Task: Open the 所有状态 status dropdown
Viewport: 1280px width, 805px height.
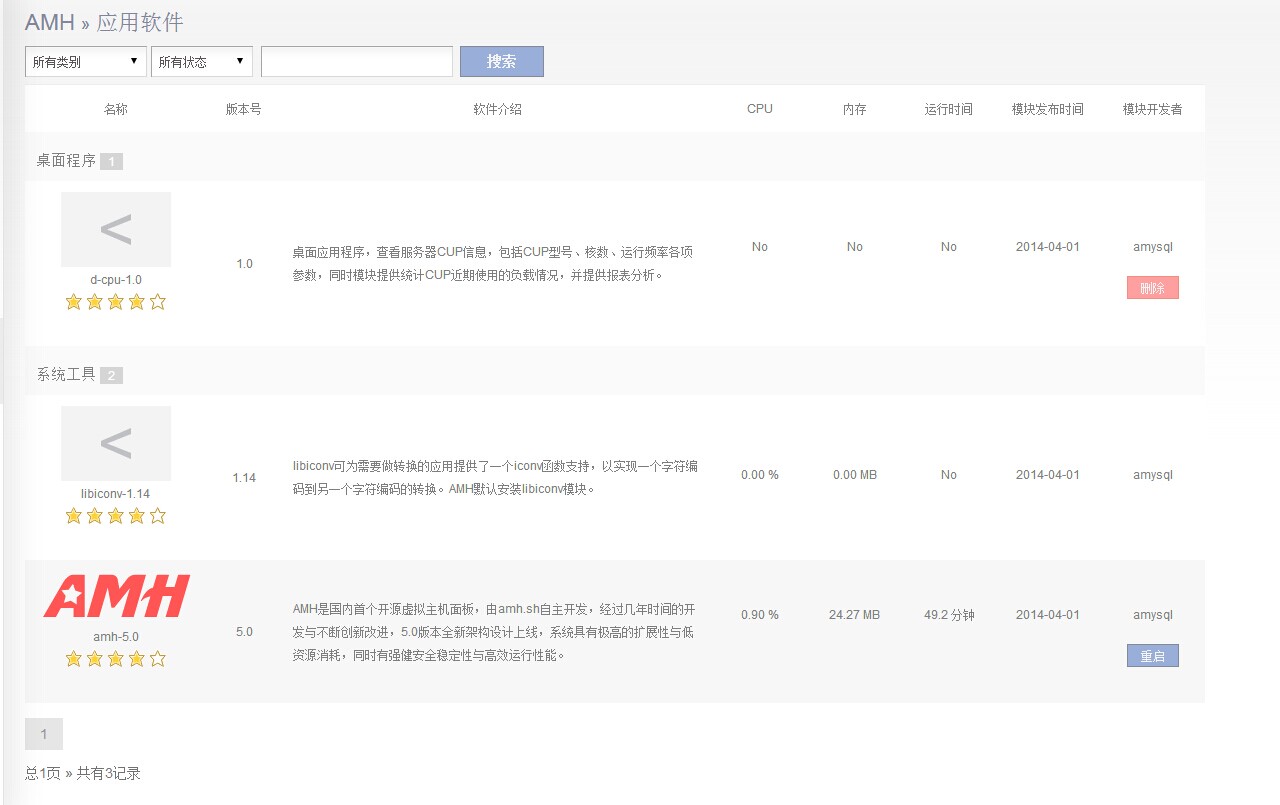Action: click(x=201, y=62)
